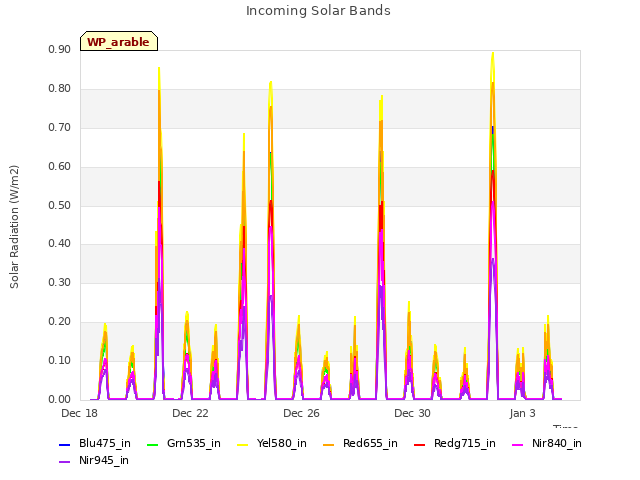The width and height of the screenshot is (640, 480).
Task: Click the Red655_in orange legend swatch
Action: [x=329, y=444]
